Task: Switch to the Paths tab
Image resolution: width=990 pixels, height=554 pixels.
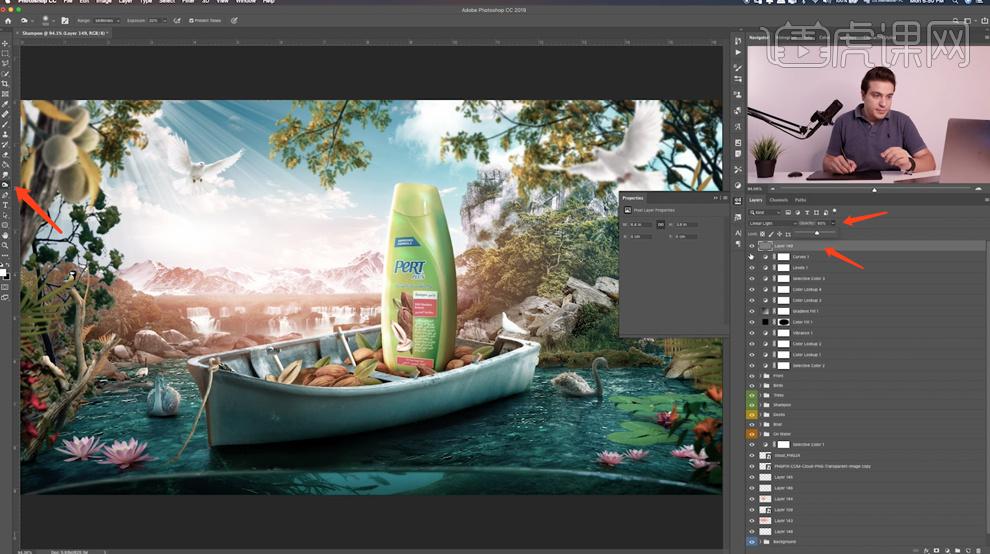Action: [801, 200]
